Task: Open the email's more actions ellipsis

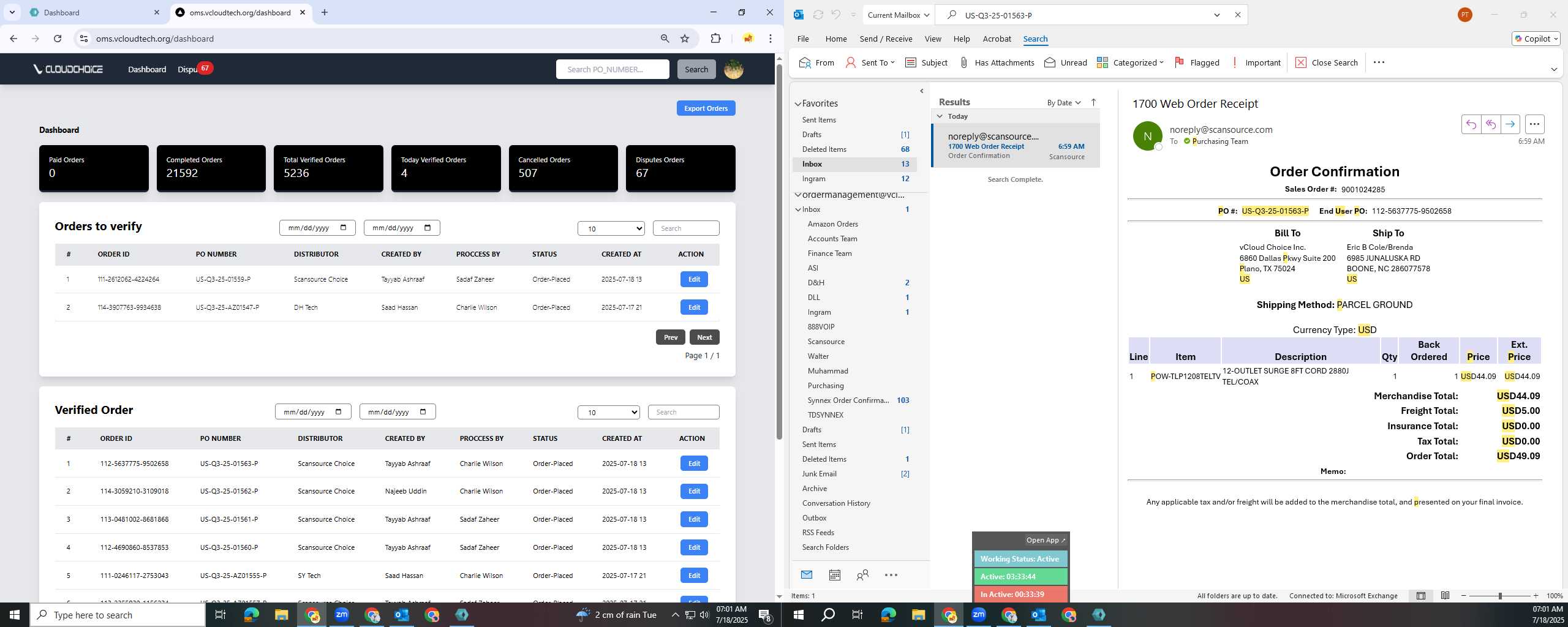Action: (x=1534, y=124)
